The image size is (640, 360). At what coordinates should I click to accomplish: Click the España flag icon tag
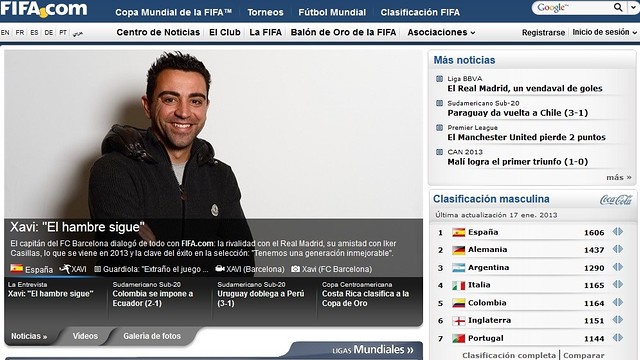click(17, 269)
